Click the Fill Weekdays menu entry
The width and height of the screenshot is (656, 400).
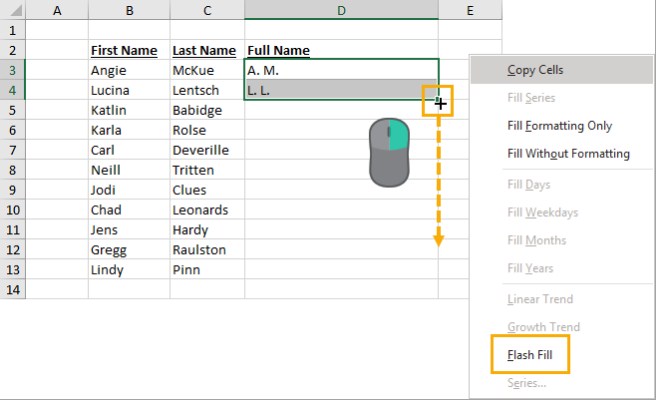tap(561, 213)
